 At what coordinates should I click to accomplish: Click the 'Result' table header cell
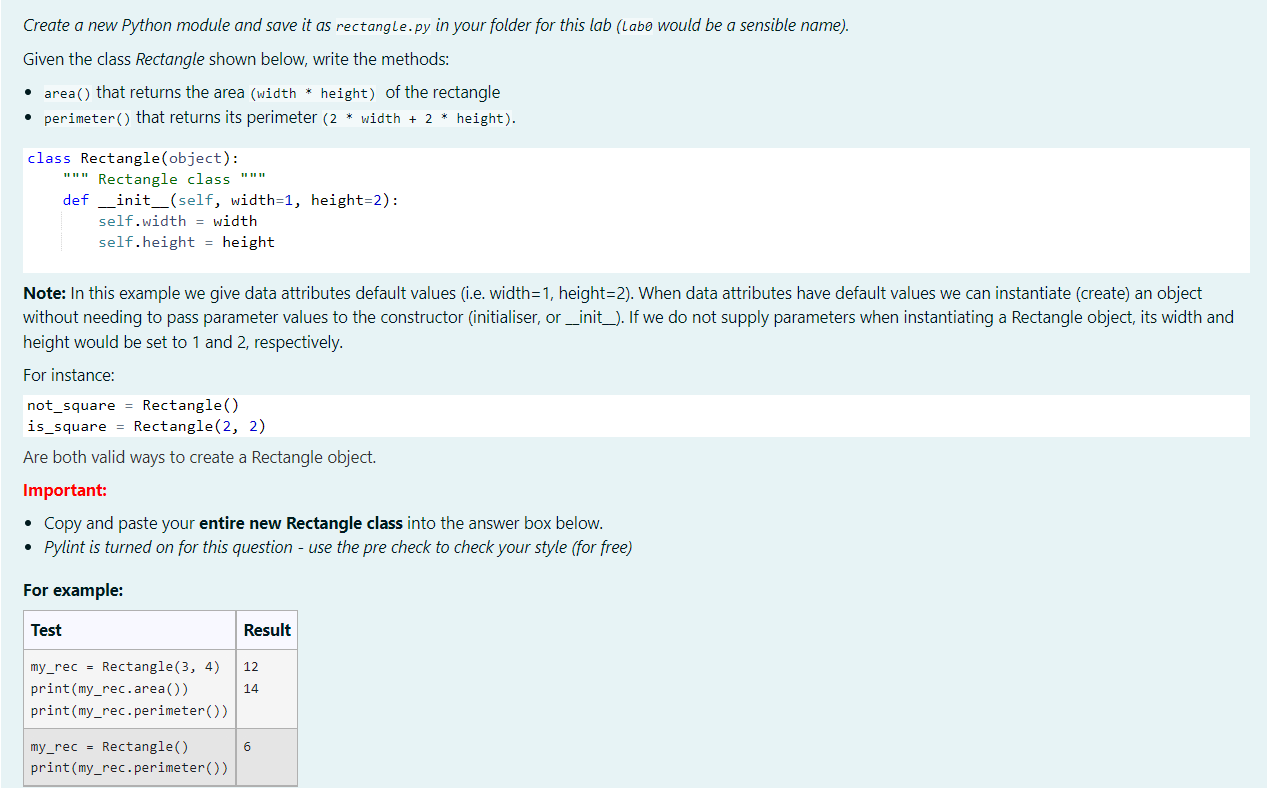click(267, 630)
